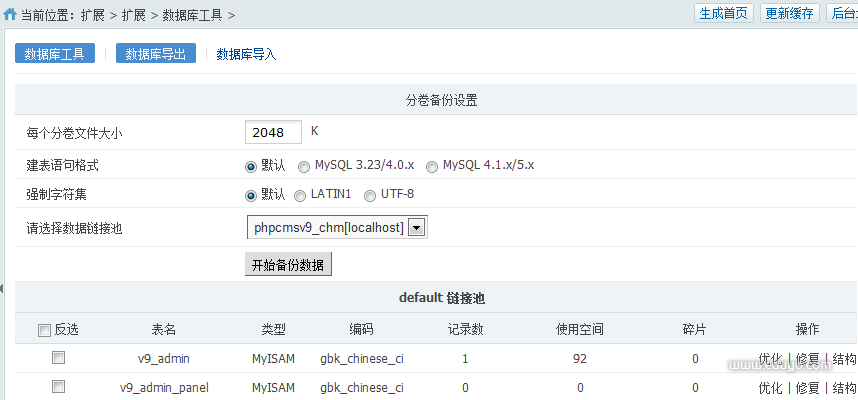The image size is (858, 400).
Task: Select the LATIN1 charset radio button
Action: pyautogui.click(x=300, y=195)
